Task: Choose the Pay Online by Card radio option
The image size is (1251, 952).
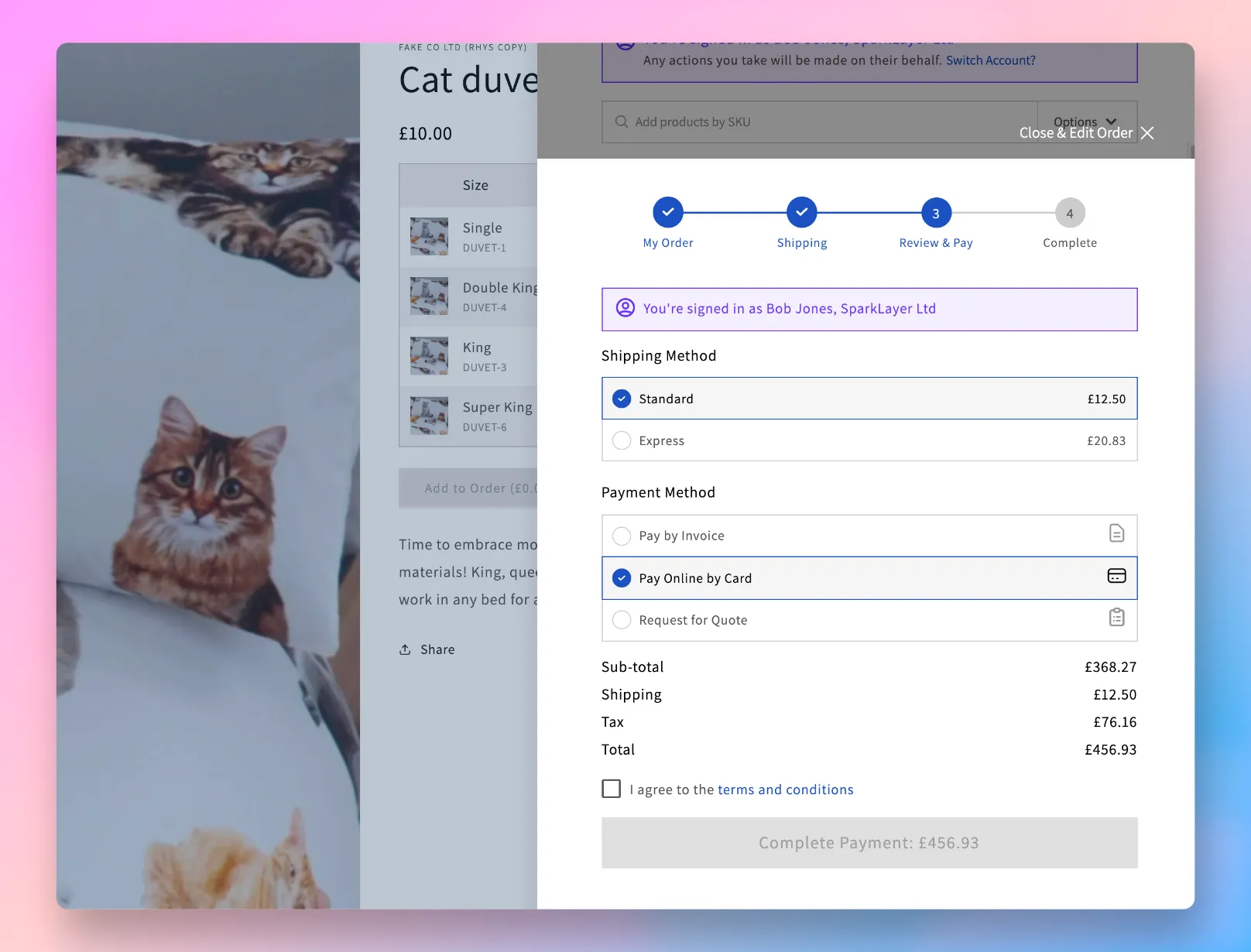Action: [x=622, y=578]
